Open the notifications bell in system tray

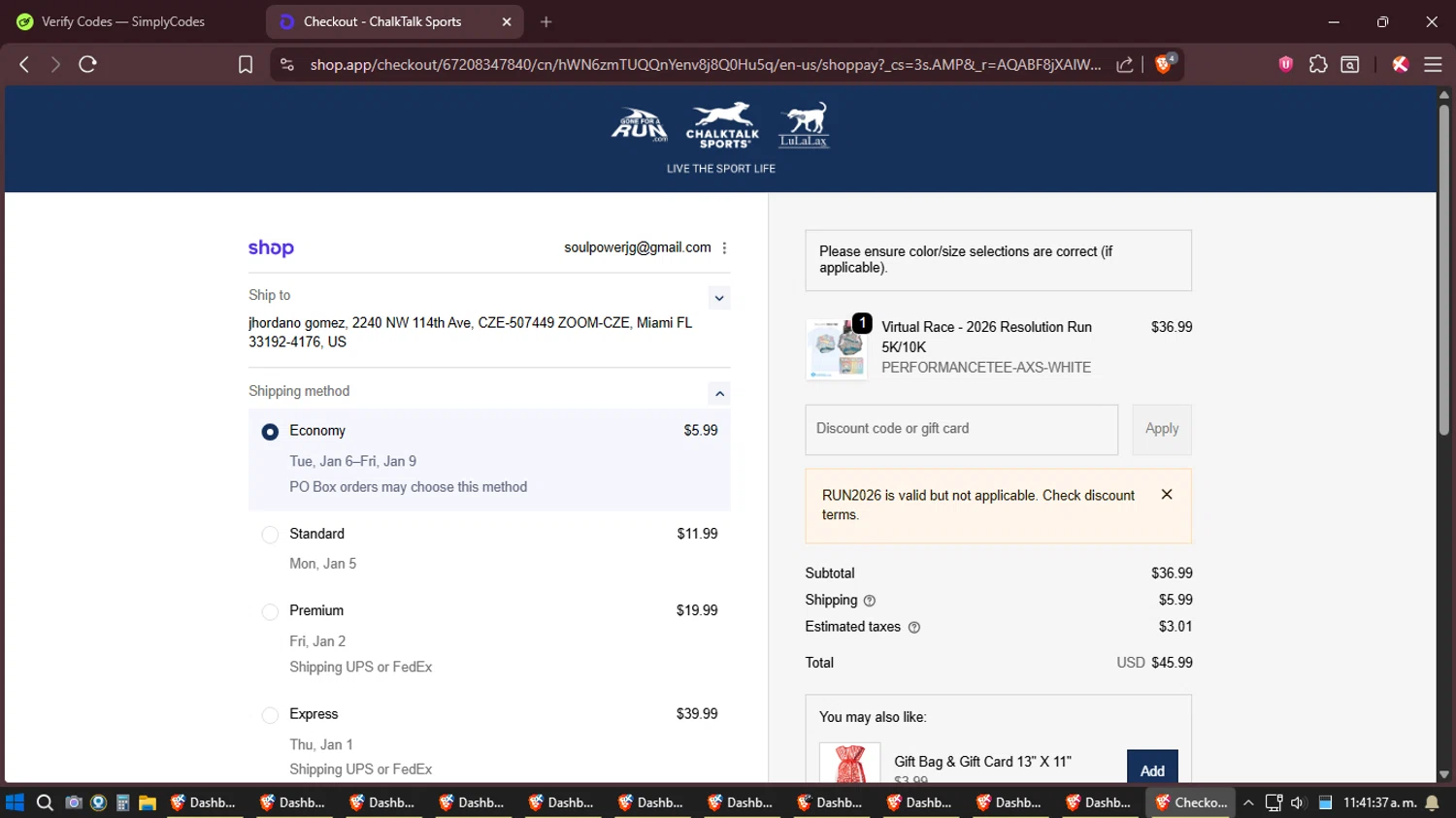click(x=1432, y=802)
